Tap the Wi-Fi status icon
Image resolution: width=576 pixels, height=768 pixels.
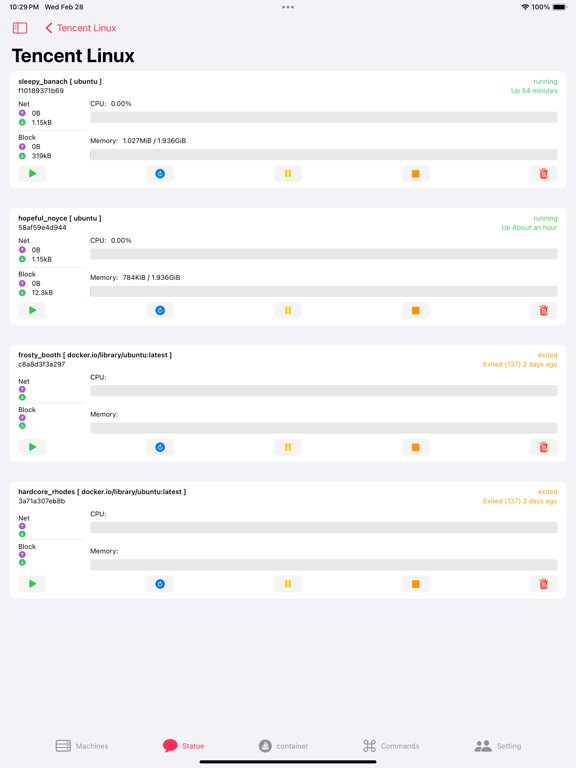tap(525, 7)
